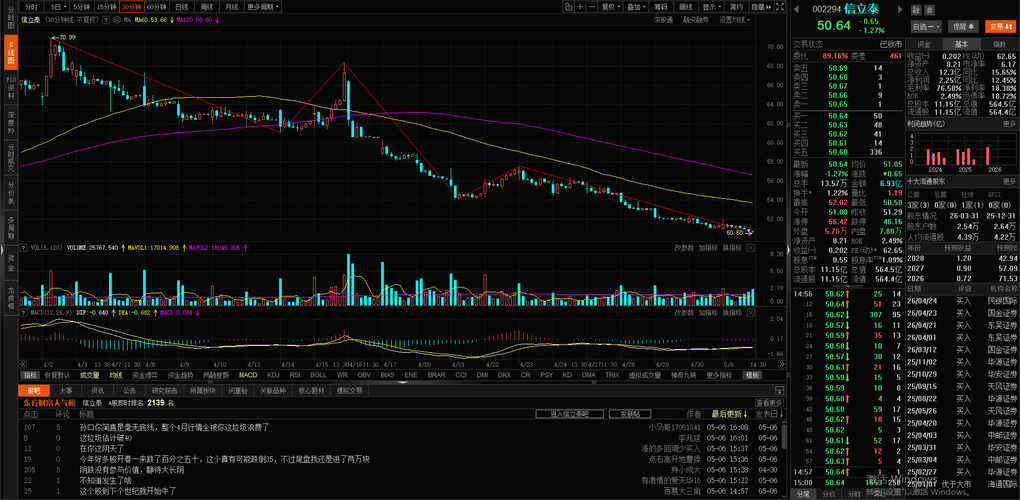Open MA indicator settings hexagon icon

(117, 20)
